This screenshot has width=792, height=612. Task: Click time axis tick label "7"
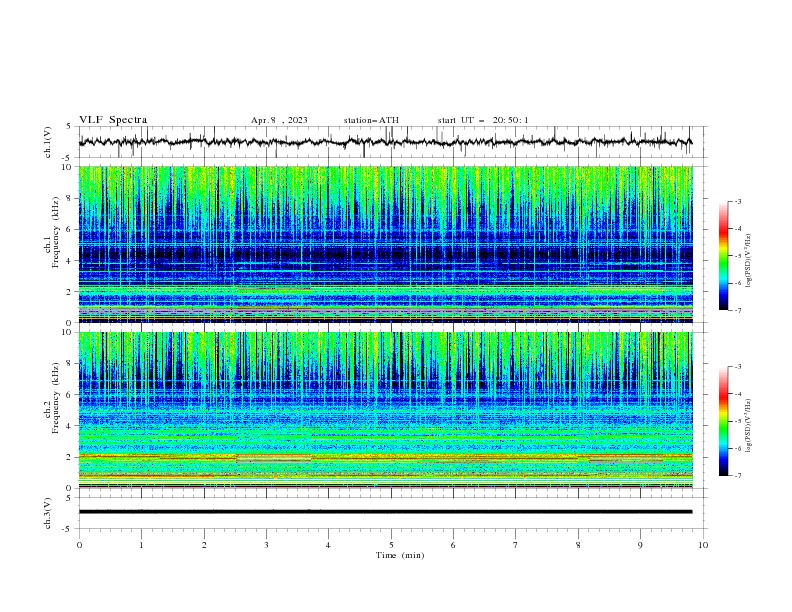[516, 545]
